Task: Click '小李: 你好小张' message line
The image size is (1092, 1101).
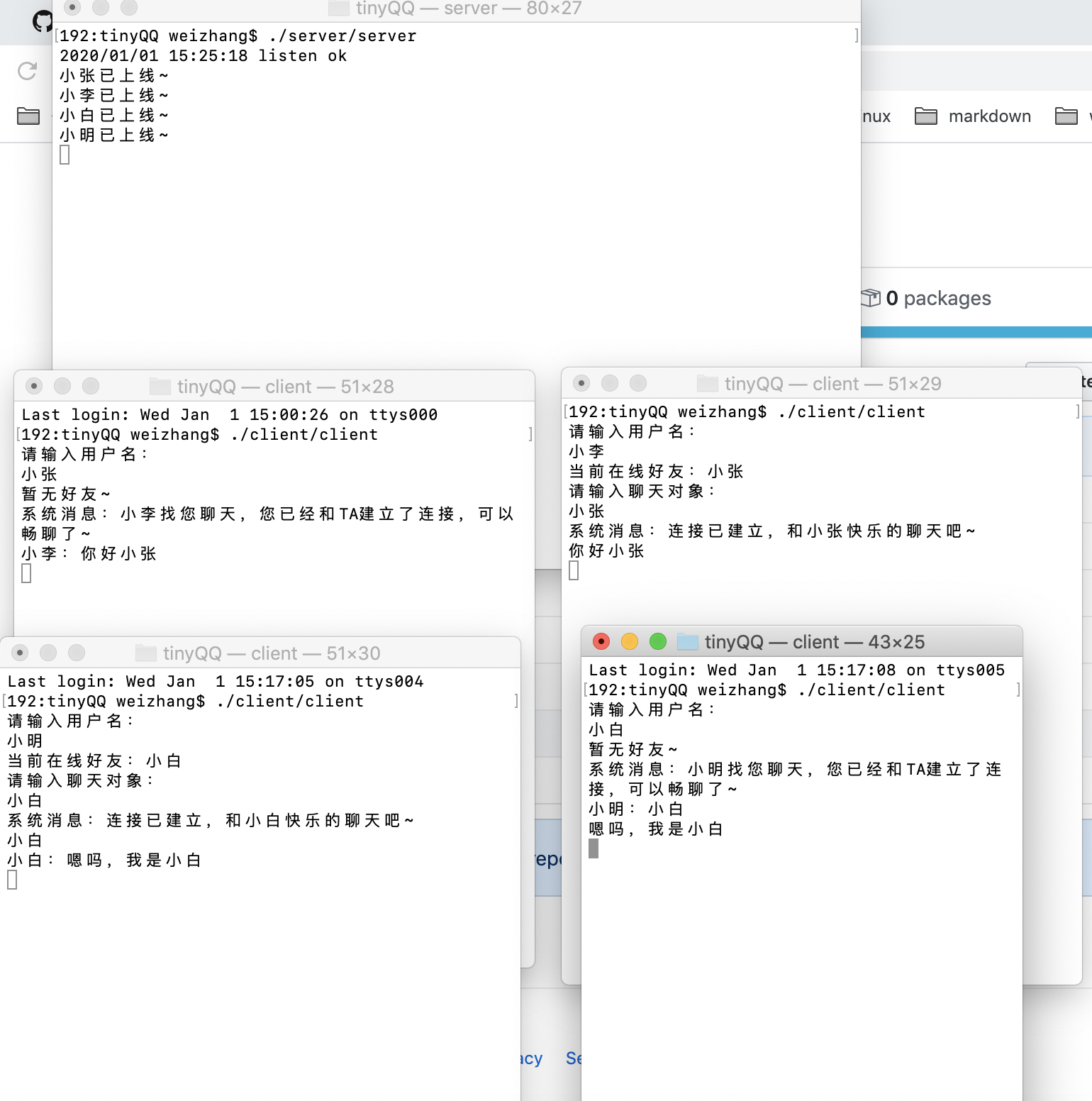Action: pyautogui.click(x=89, y=554)
